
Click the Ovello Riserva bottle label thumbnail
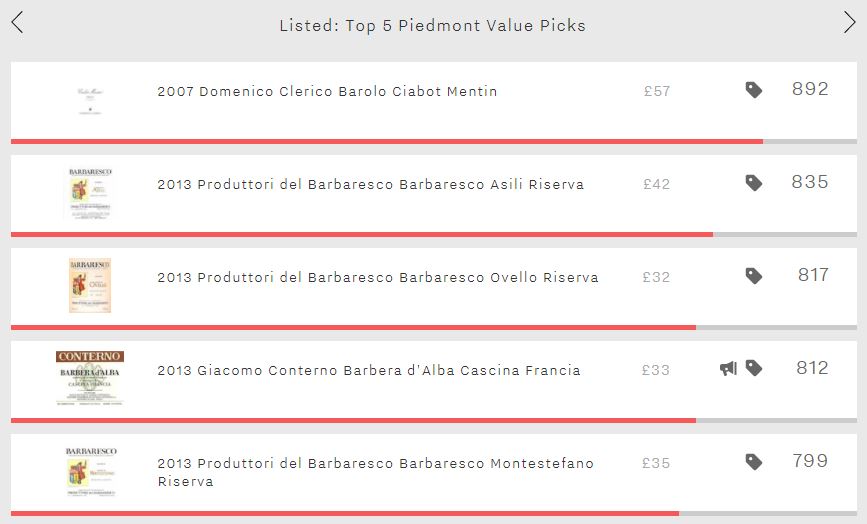[x=90, y=285]
